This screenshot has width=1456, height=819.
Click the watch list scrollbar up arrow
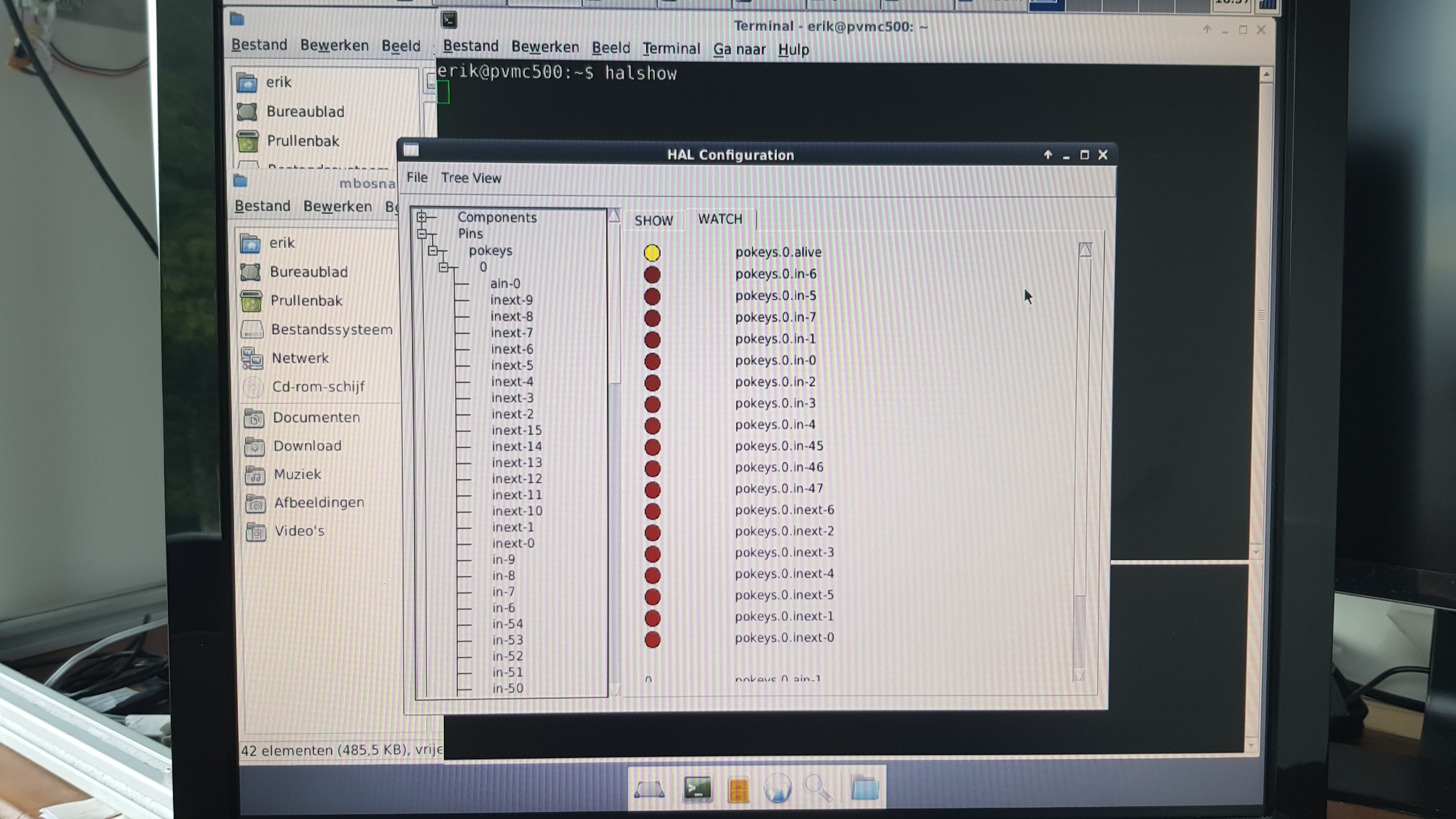[1085, 250]
